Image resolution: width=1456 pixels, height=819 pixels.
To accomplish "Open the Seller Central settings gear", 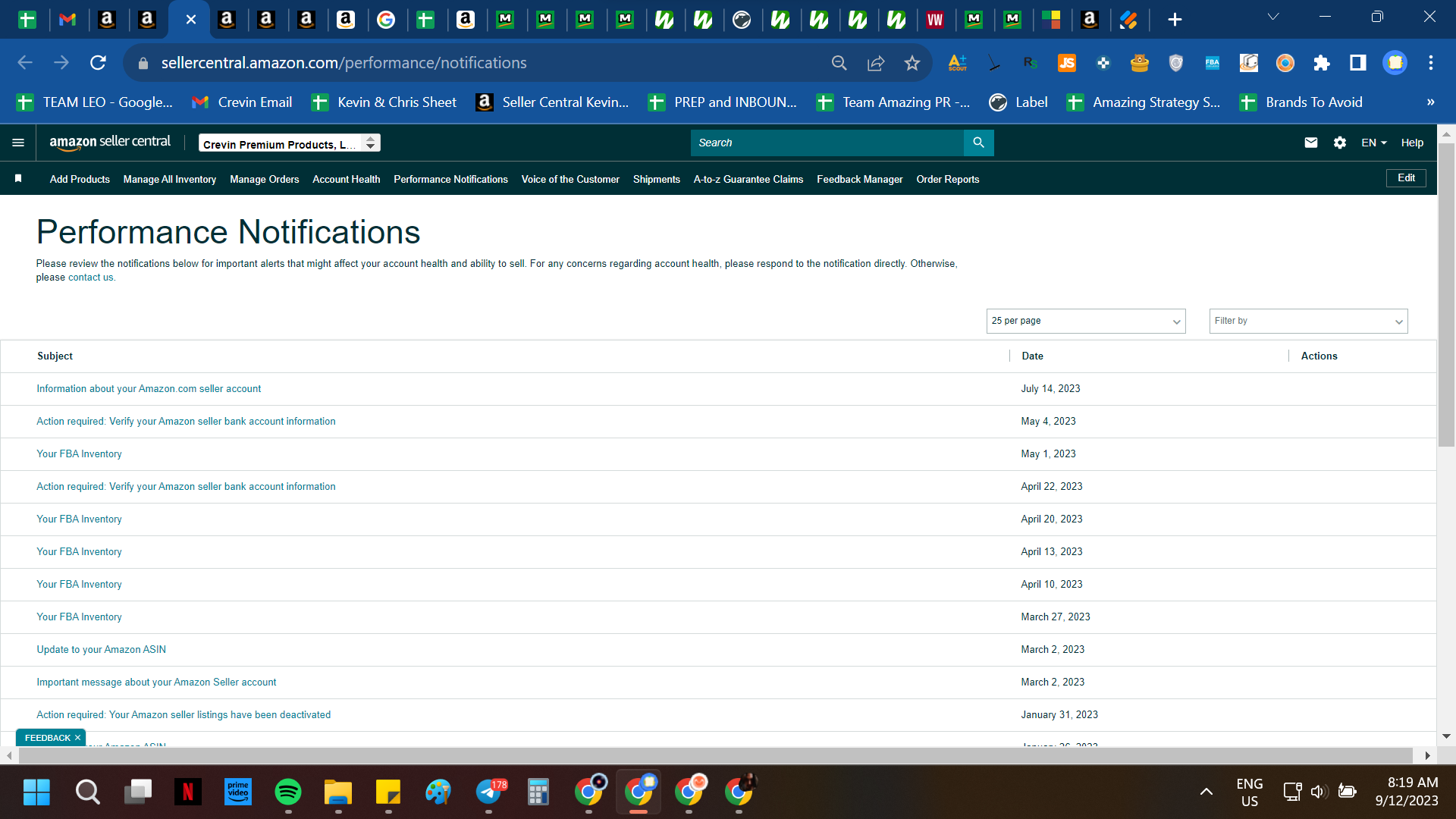I will [1340, 143].
